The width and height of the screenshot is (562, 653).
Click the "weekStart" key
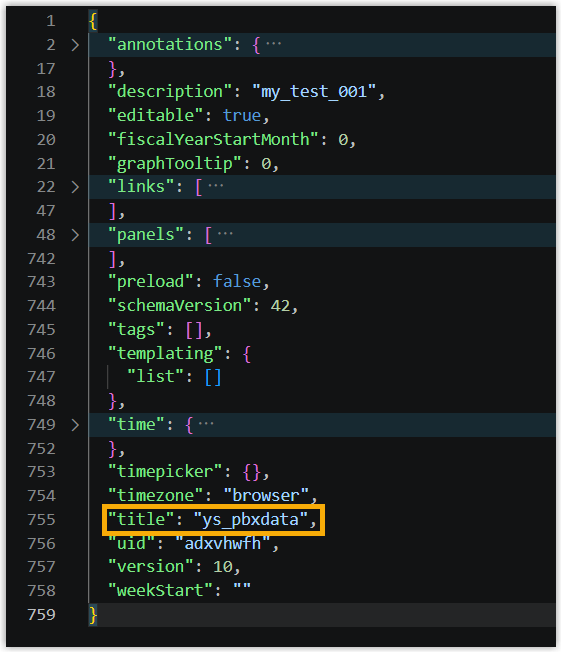click(160, 591)
